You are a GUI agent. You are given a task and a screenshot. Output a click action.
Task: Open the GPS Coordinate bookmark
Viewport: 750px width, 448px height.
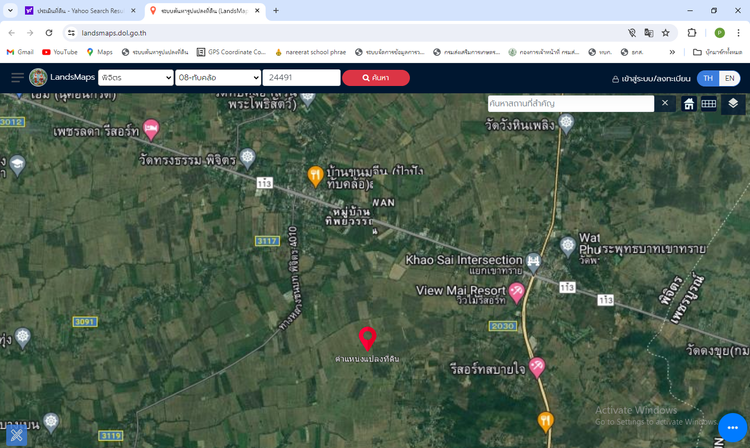coord(231,52)
